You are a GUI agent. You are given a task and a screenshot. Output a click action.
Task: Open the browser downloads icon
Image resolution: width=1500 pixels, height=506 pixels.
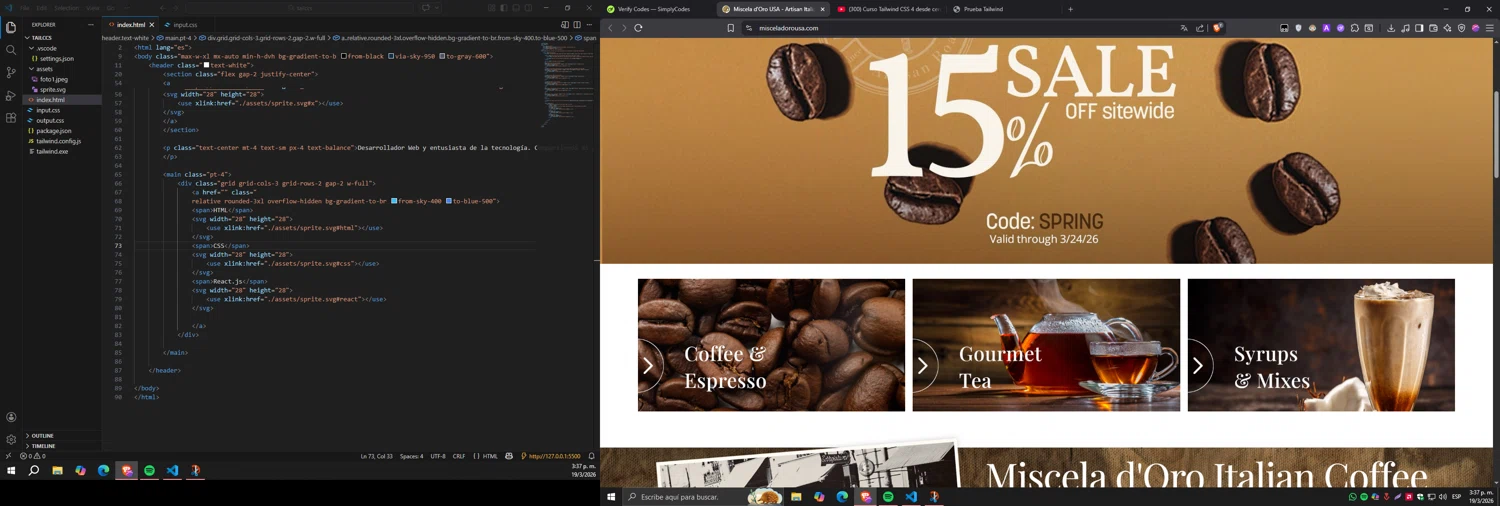[1391, 28]
